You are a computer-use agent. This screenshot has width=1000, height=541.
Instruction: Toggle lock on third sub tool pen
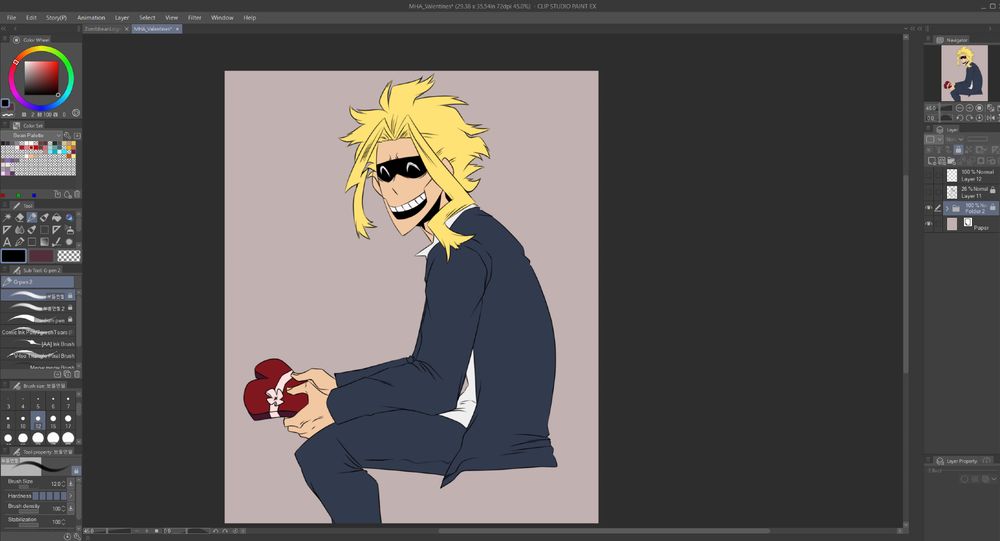pyautogui.click(x=70, y=320)
